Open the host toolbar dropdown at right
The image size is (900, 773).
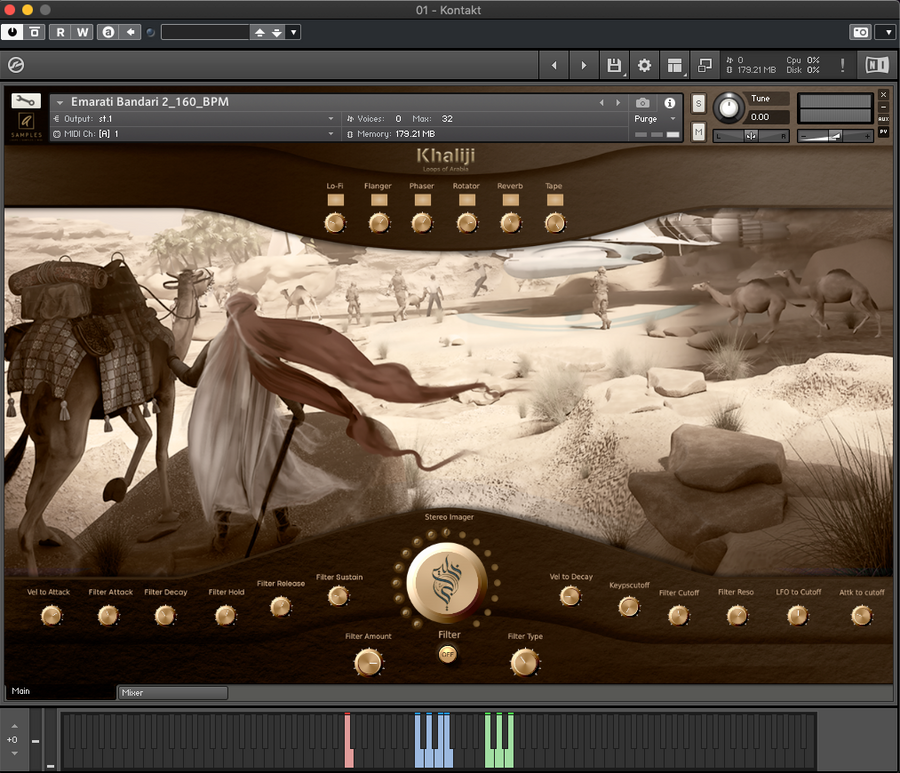[x=887, y=32]
